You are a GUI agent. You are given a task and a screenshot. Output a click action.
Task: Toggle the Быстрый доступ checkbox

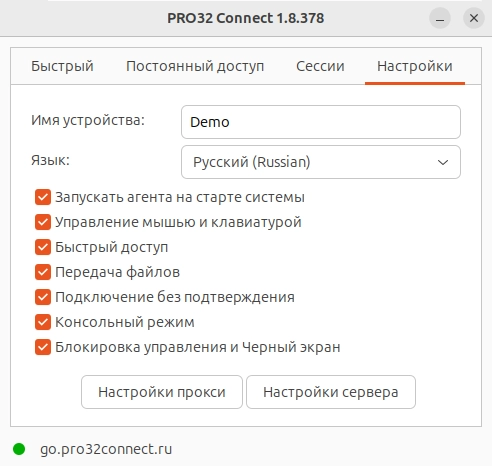pyautogui.click(x=43, y=247)
